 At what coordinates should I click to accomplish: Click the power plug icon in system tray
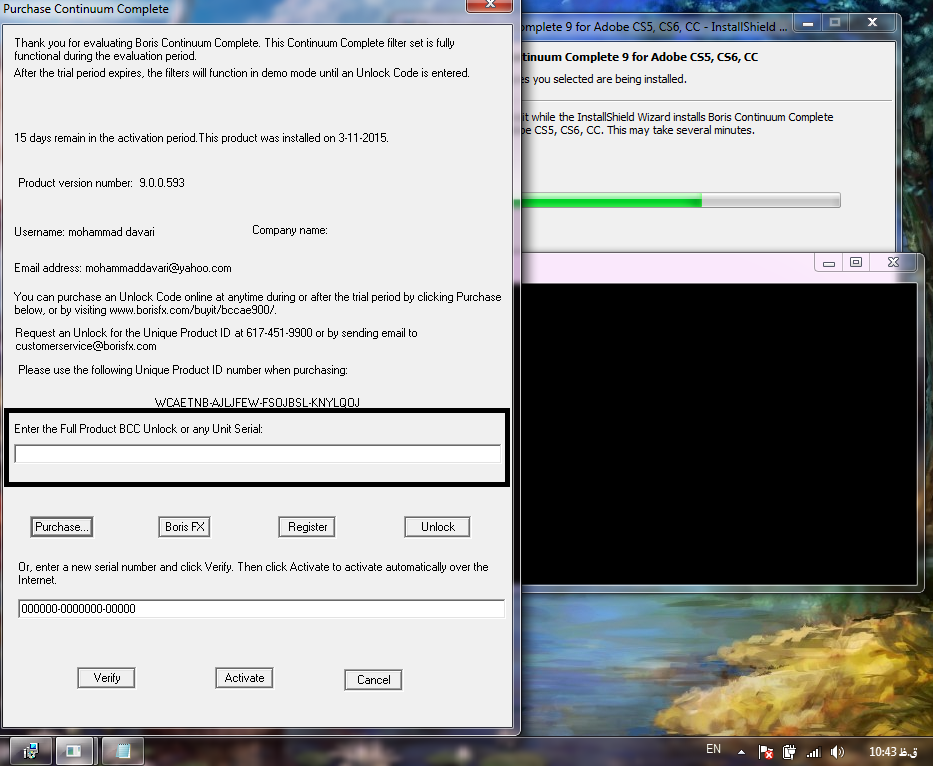pyautogui.click(x=789, y=752)
